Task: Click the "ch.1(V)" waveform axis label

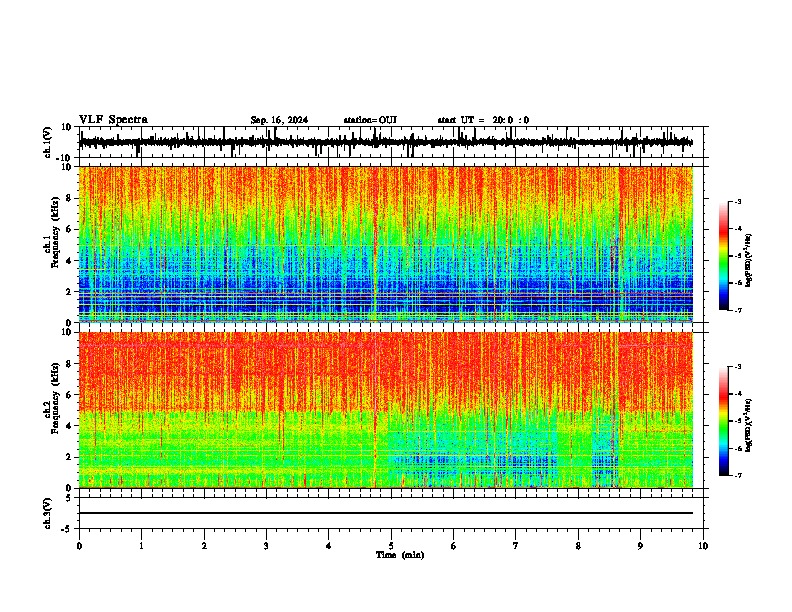Action: click(x=48, y=142)
